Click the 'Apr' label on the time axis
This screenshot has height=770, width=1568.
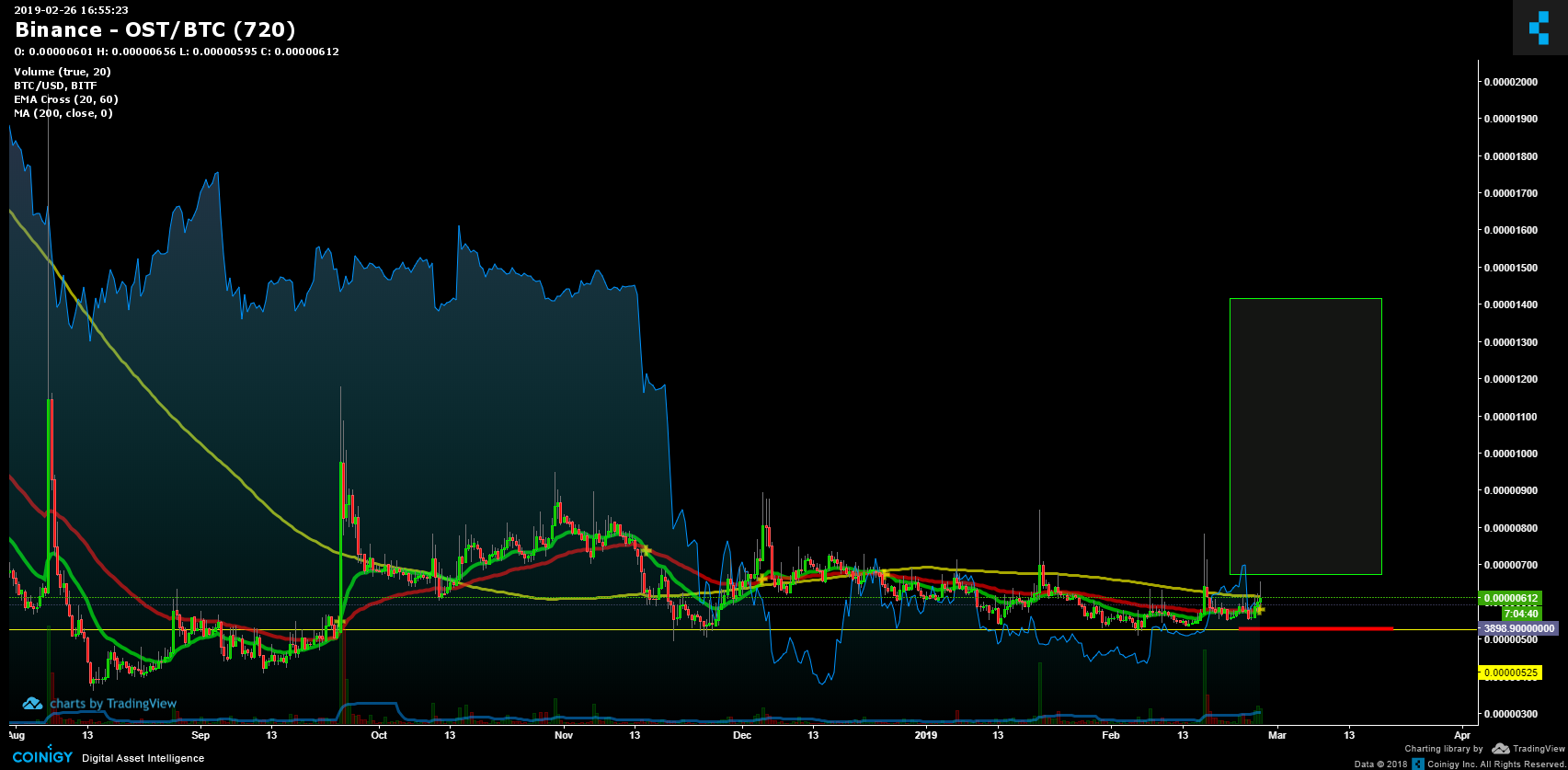coord(1462,736)
